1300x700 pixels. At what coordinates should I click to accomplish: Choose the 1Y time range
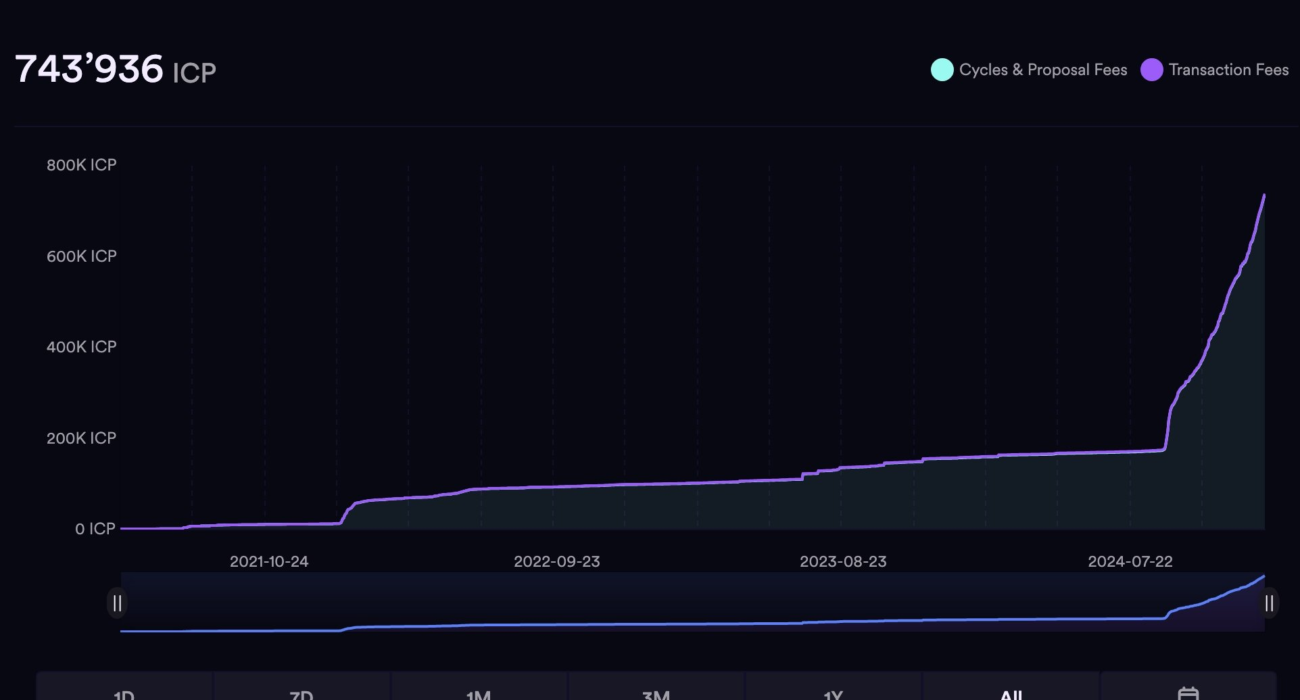pos(833,693)
